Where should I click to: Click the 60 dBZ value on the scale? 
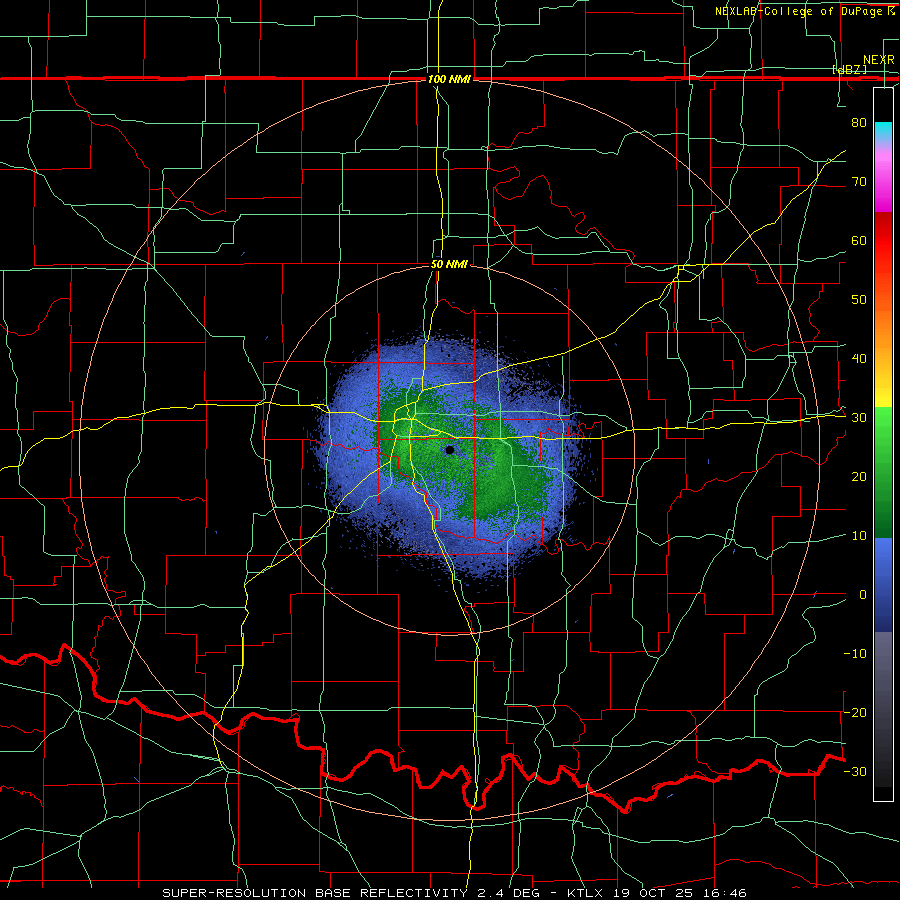tap(859, 240)
